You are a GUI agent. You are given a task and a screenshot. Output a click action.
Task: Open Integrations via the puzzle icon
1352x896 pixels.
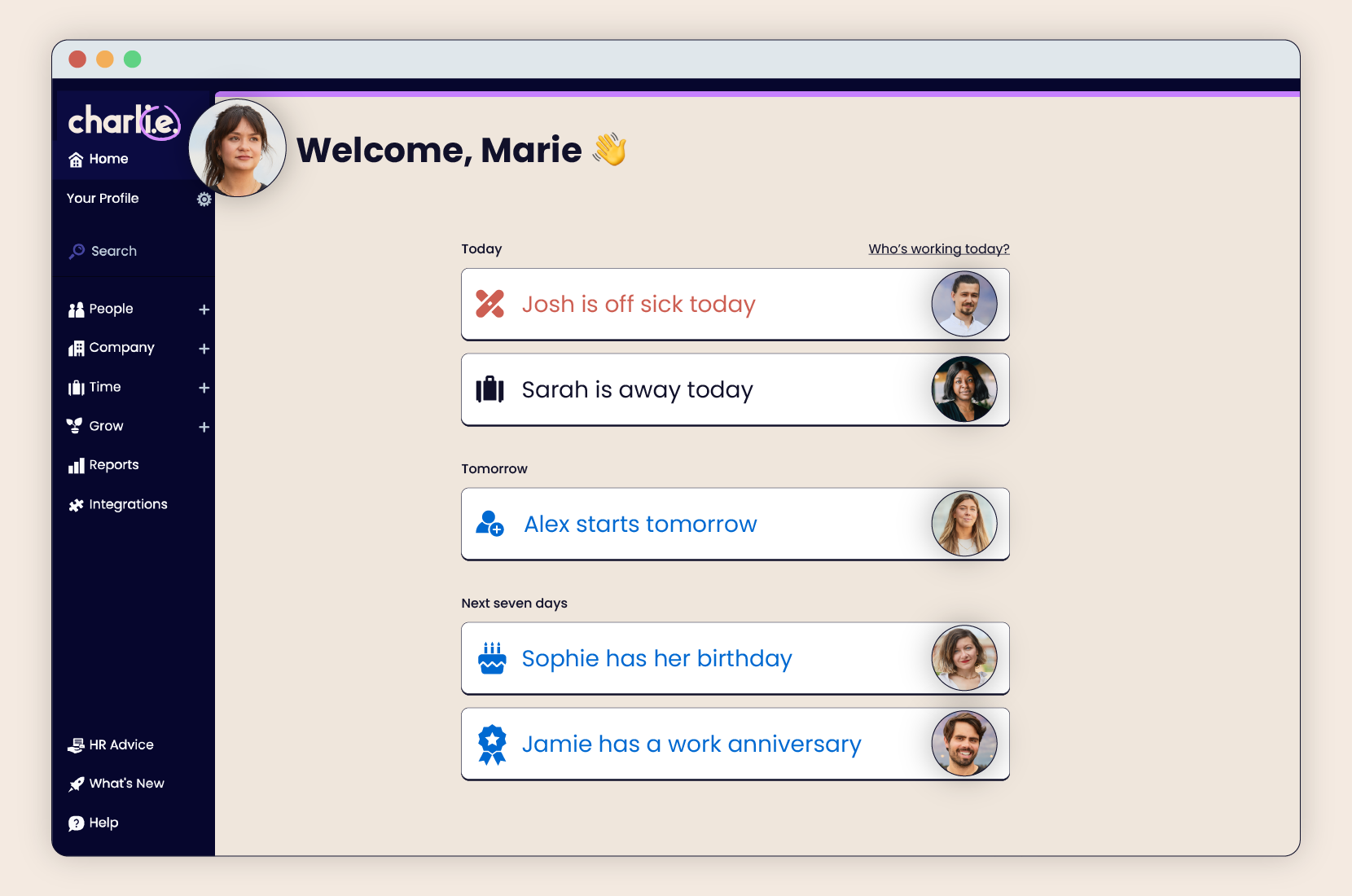click(76, 503)
